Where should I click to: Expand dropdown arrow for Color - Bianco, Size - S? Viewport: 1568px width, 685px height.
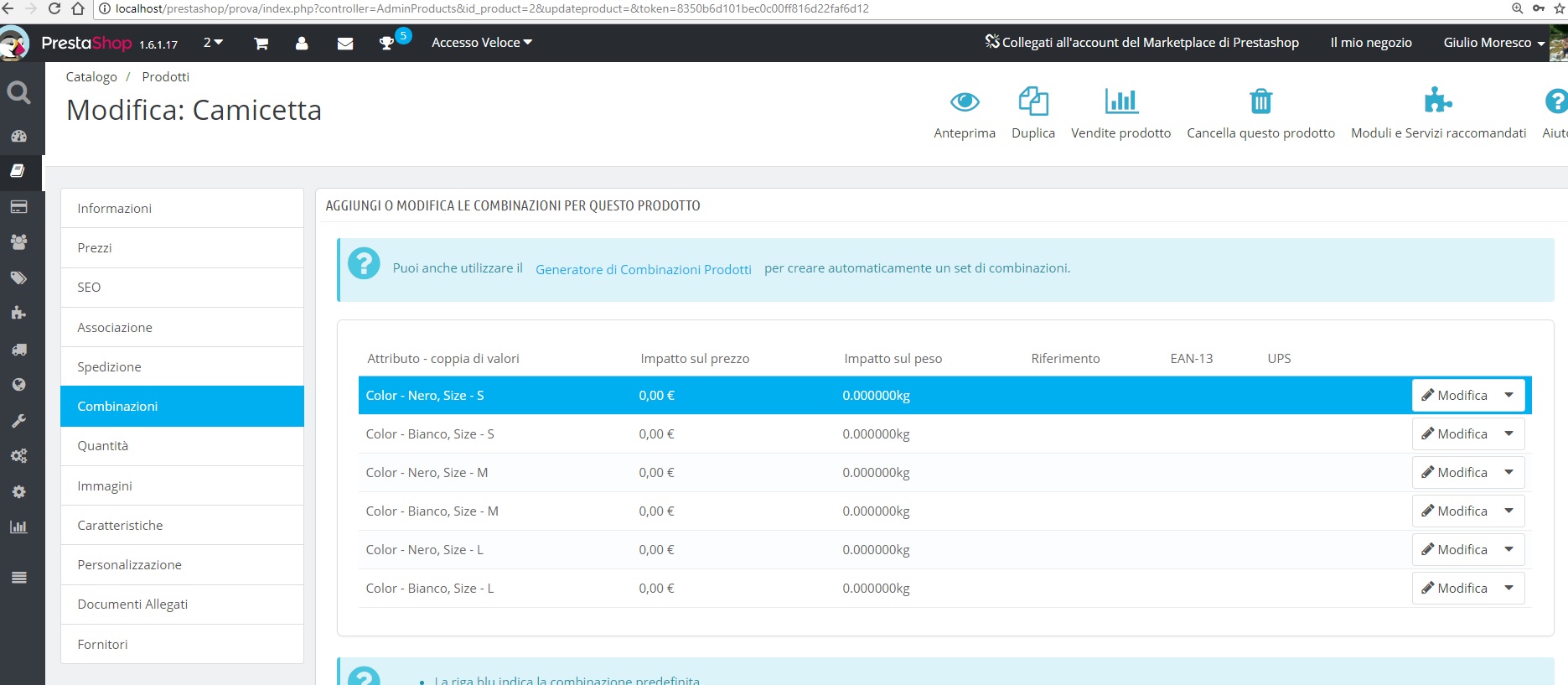(1509, 434)
